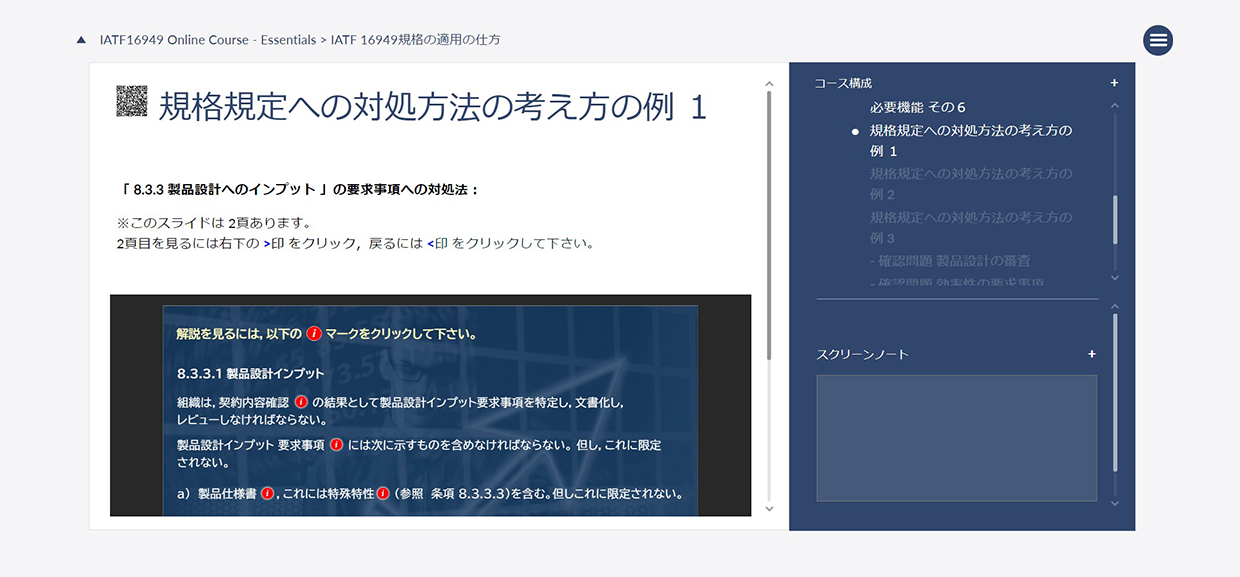This screenshot has width=1240, height=577.
Task: Click the 「8.3.3 製品設計へのインプット」 requirement heading
Action: (x=300, y=189)
